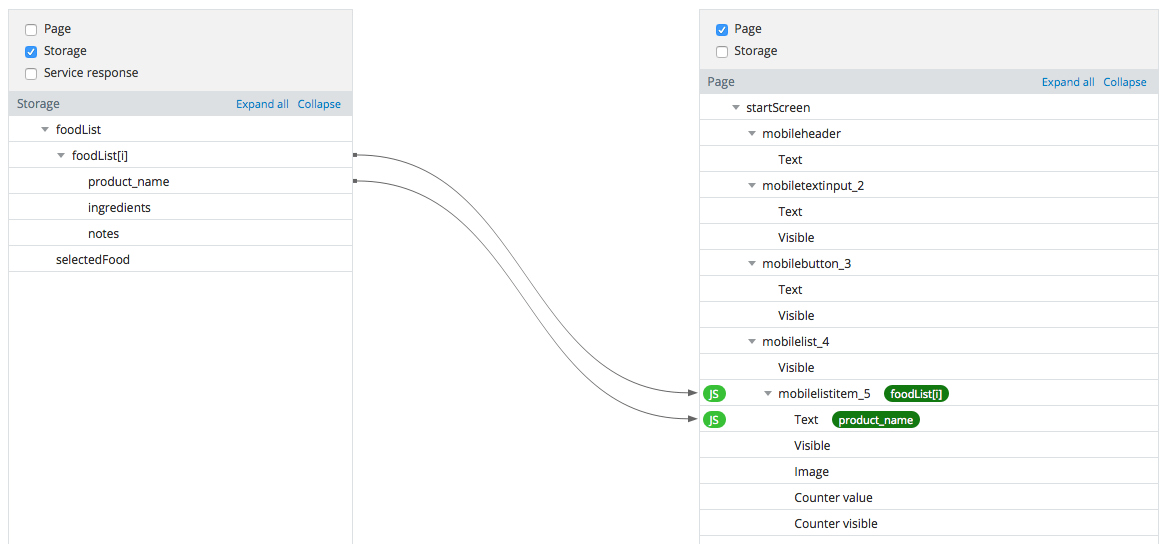Select the Counter value property row
The height and width of the screenshot is (544, 1166).
929,497
